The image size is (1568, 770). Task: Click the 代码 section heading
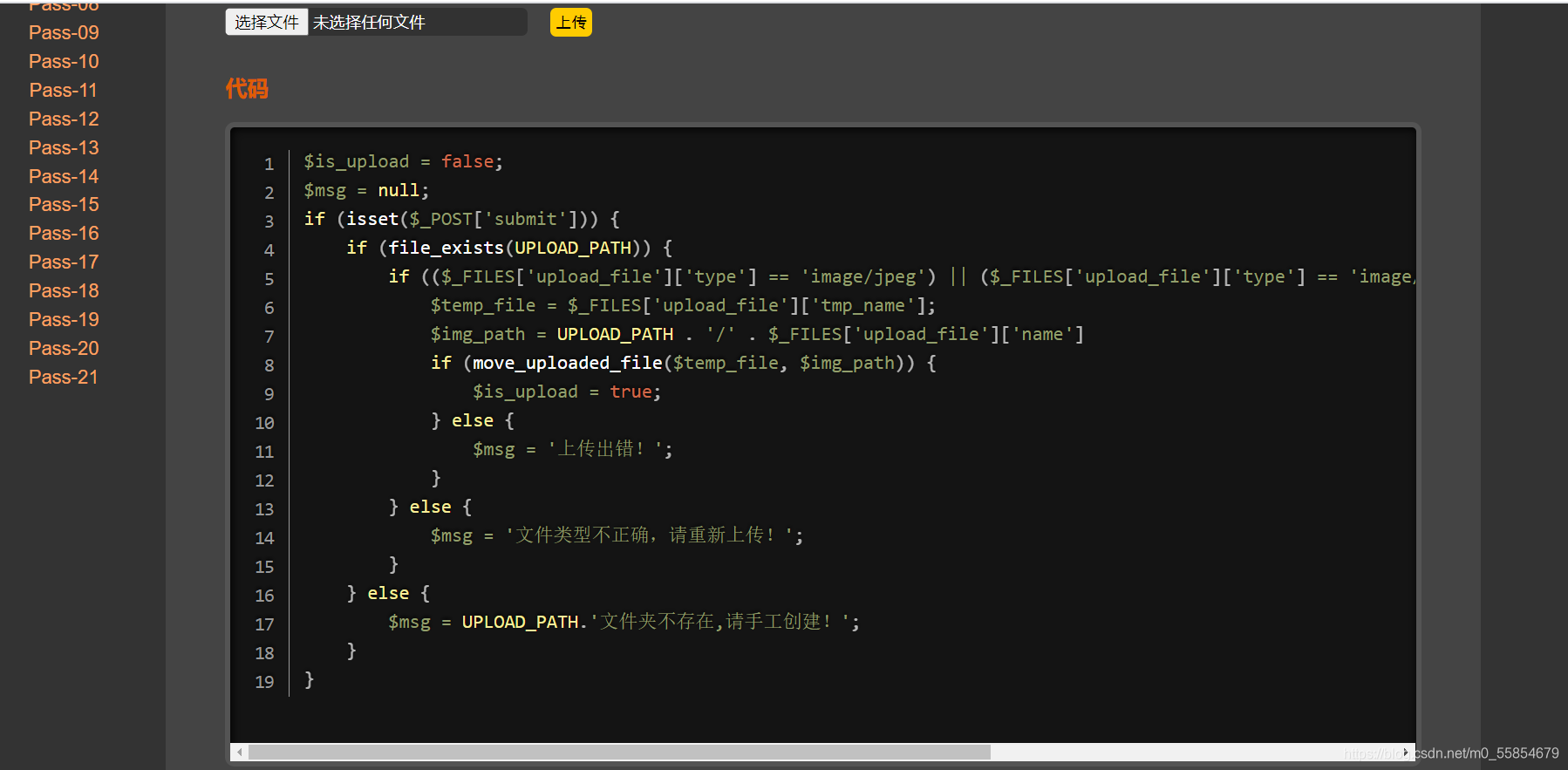pos(247,88)
